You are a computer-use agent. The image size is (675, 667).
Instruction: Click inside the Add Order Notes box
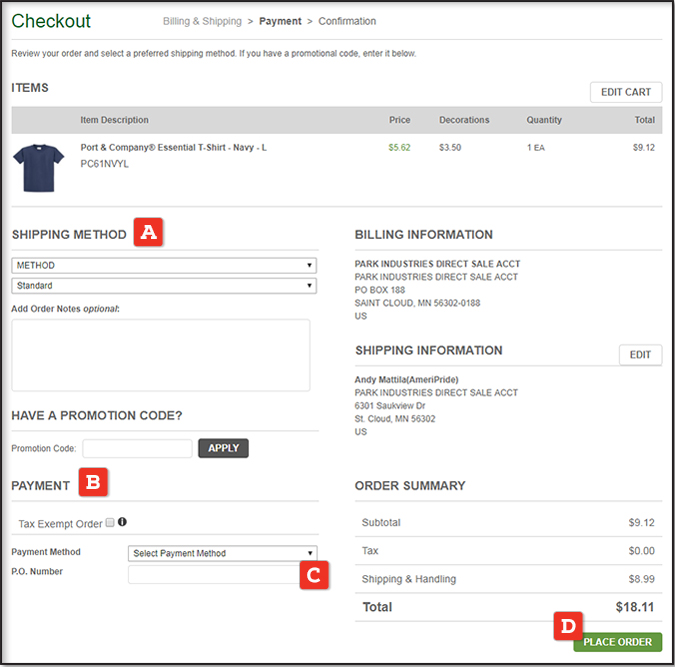click(160, 355)
